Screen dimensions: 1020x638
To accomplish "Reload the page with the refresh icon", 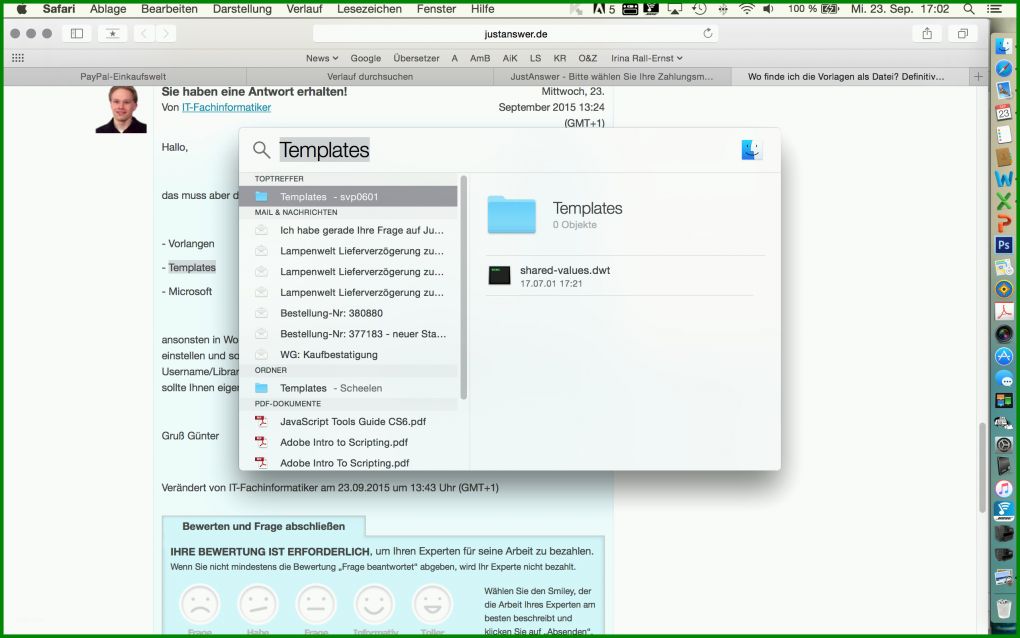I will click(x=708, y=34).
